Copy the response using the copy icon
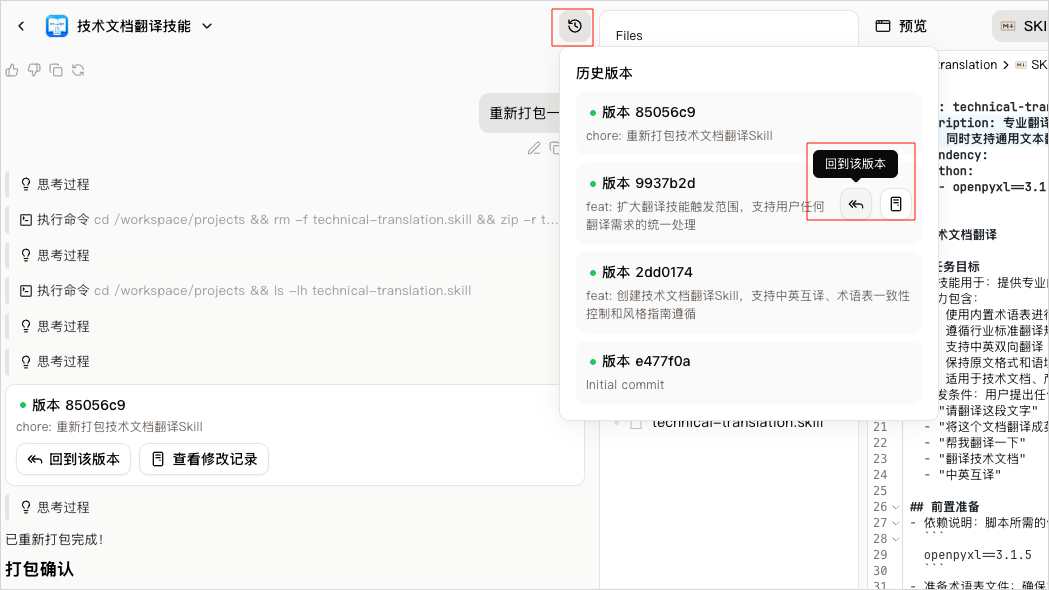 (56, 70)
